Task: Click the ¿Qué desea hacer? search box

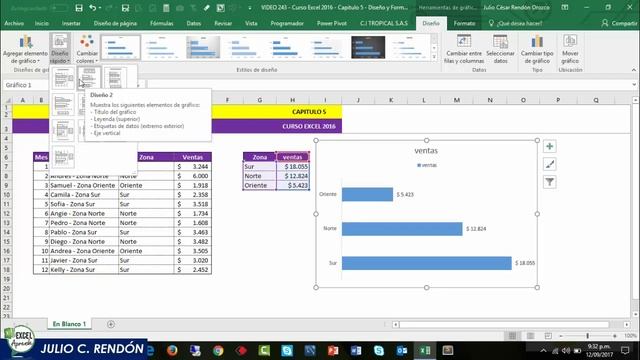Action: (x=515, y=23)
